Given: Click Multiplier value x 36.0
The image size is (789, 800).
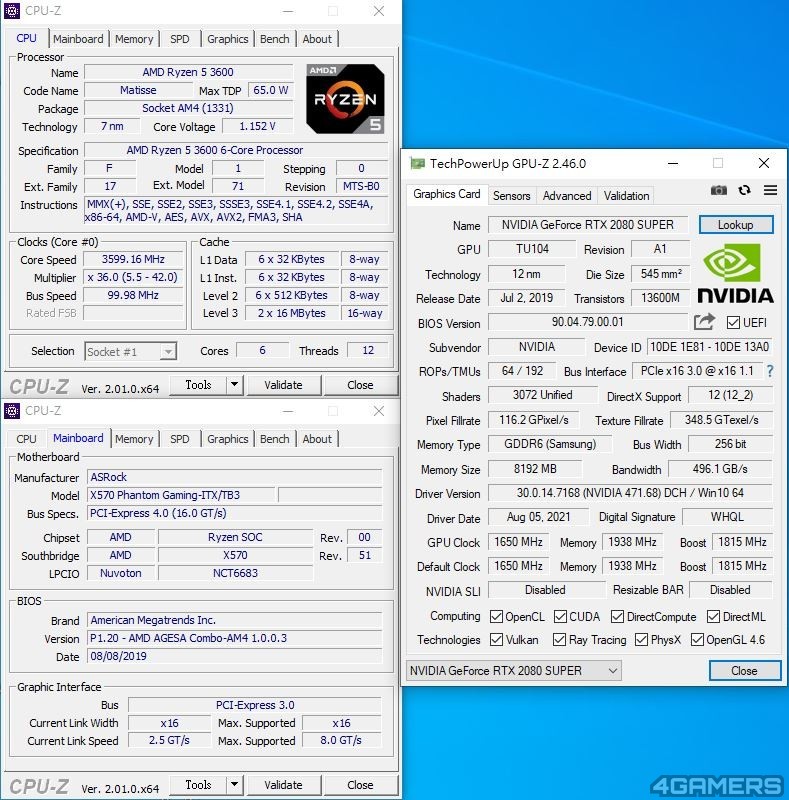Looking at the screenshot, I should tap(133, 277).
